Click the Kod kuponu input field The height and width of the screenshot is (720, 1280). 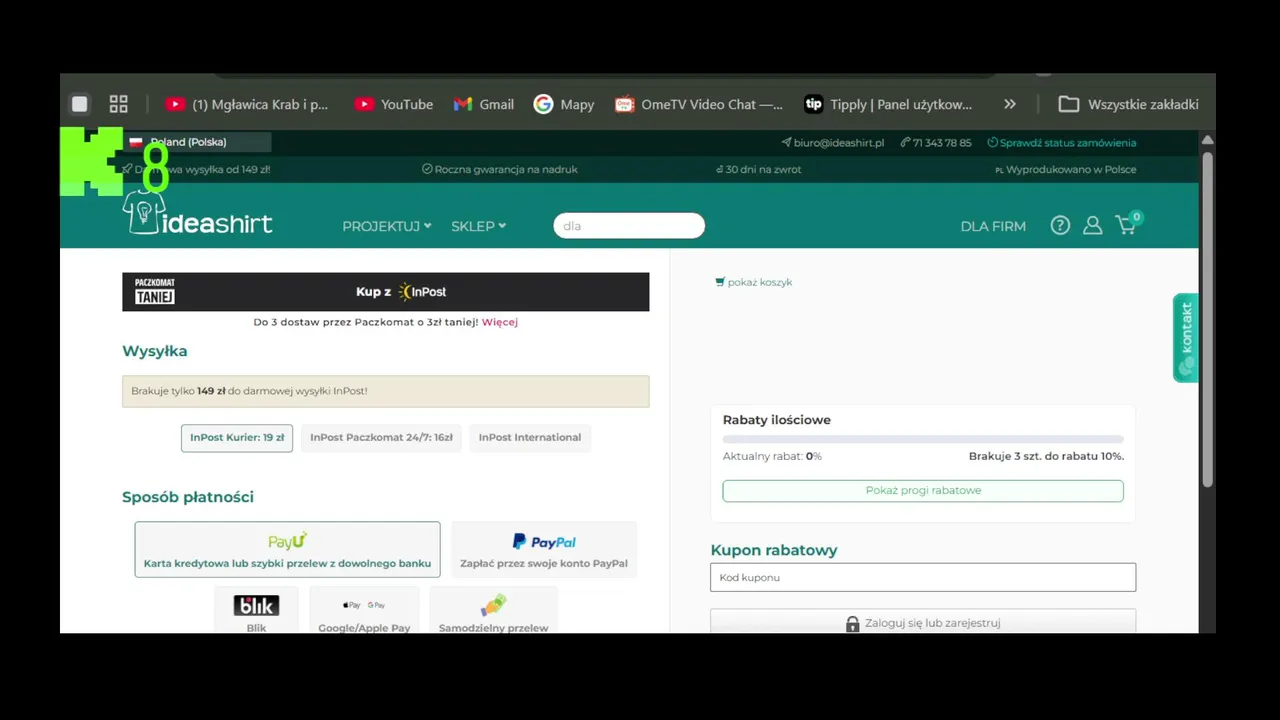coord(923,577)
